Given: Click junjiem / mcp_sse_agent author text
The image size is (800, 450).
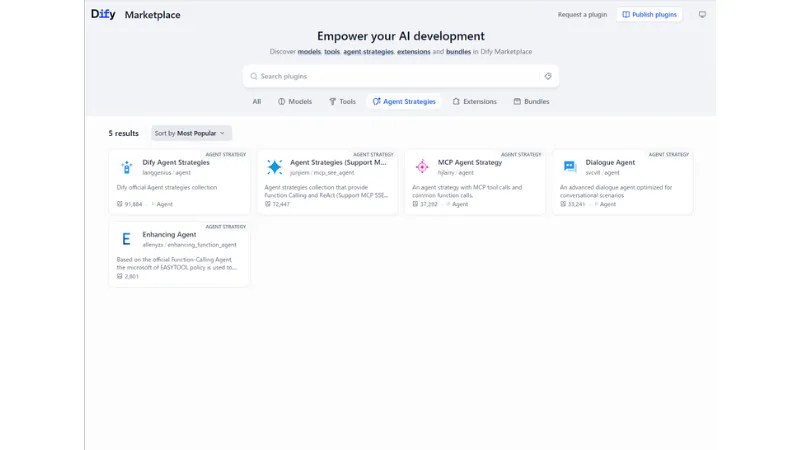Looking at the screenshot, I should point(322,173).
